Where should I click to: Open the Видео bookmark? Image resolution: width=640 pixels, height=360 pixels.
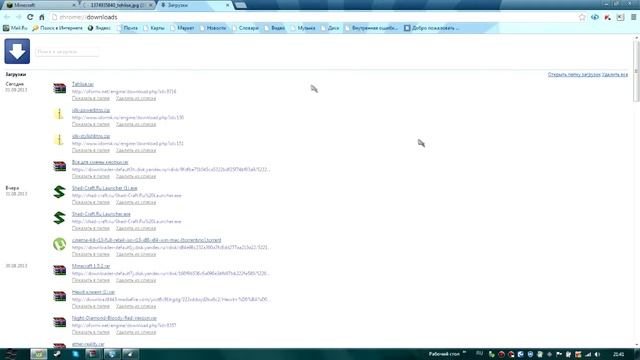(x=274, y=28)
